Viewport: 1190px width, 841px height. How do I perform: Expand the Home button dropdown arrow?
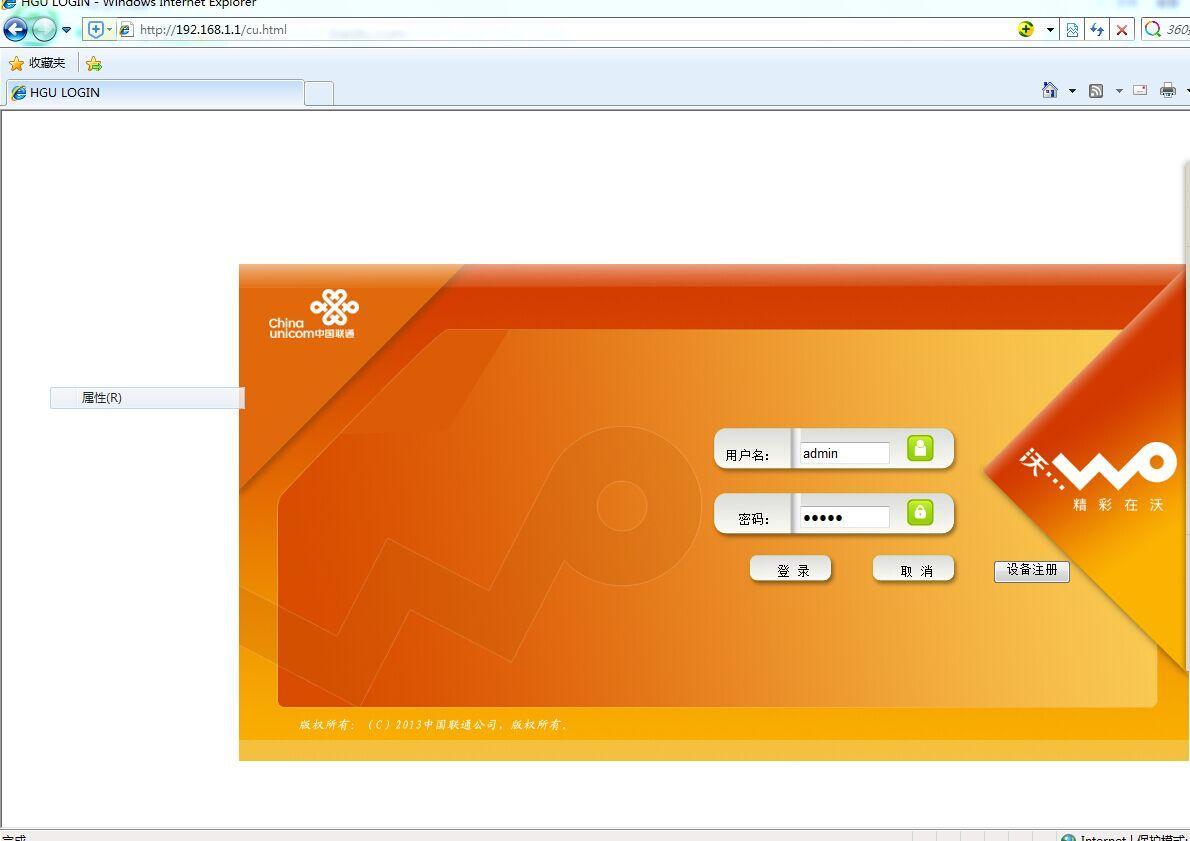pyautogui.click(x=1072, y=91)
